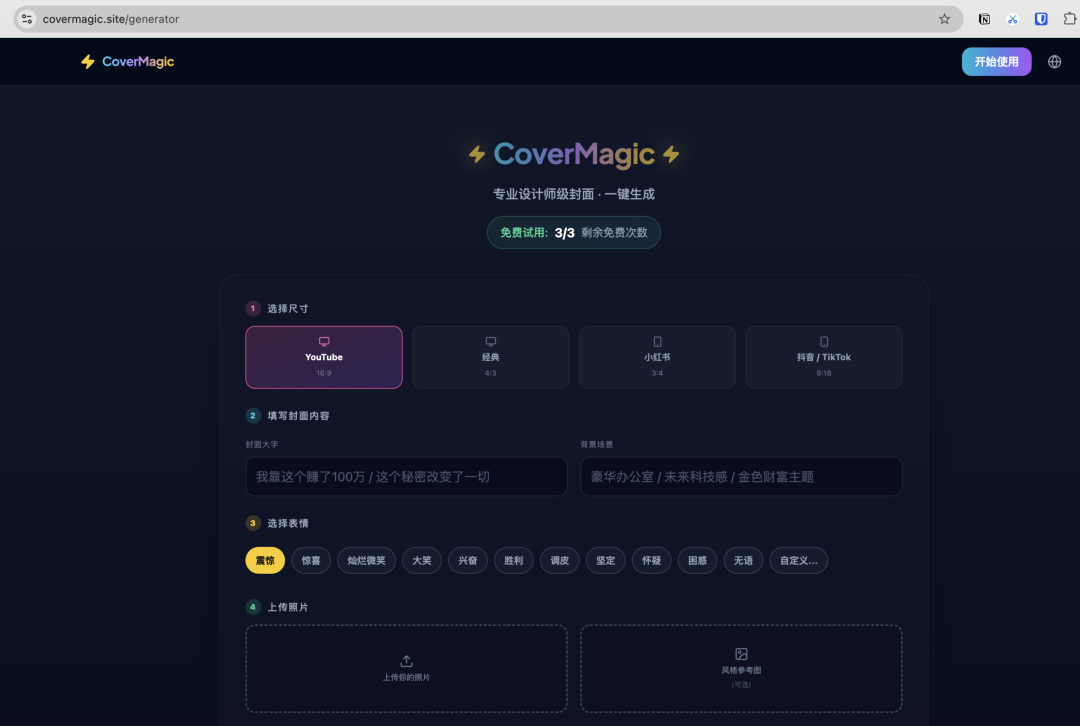
Task: Choose the 自定义 expression option
Action: [798, 561]
